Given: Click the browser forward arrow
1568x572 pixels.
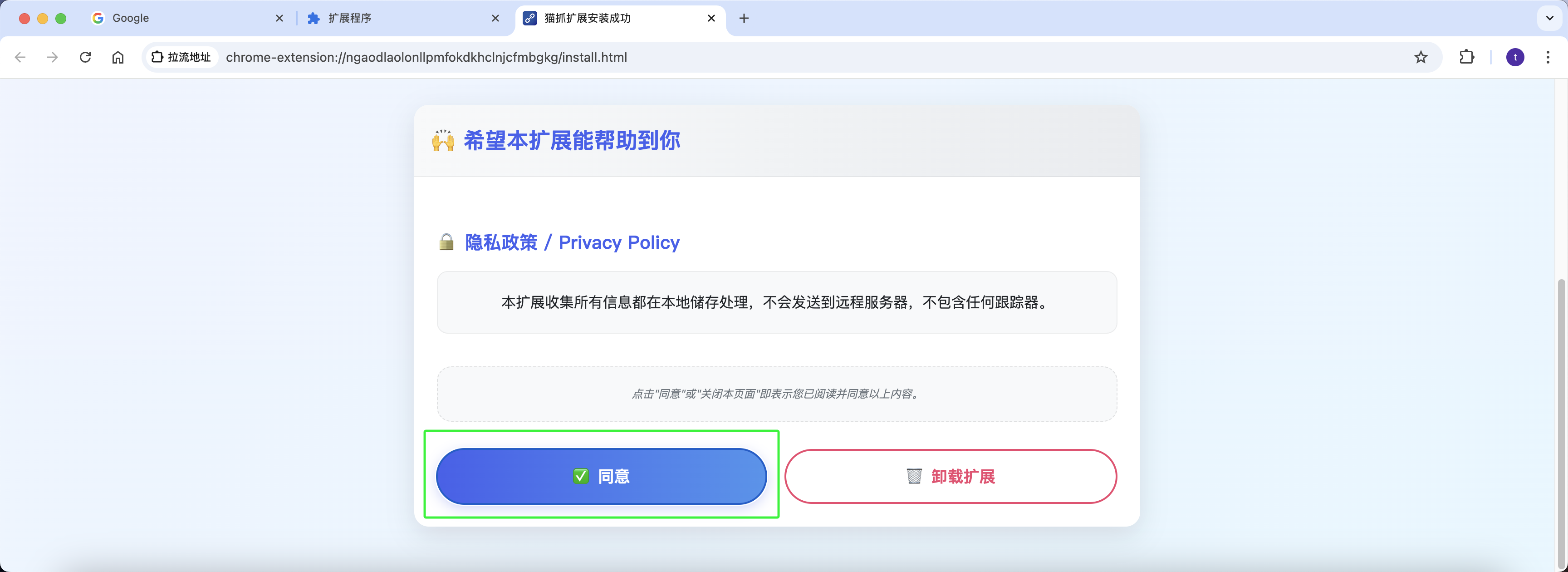Looking at the screenshot, I should tap(53, 57).
